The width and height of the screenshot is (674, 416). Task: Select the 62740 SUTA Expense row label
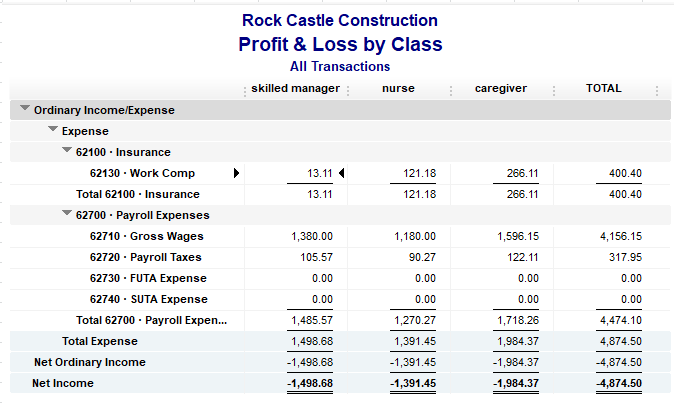[x=148, y=300]
